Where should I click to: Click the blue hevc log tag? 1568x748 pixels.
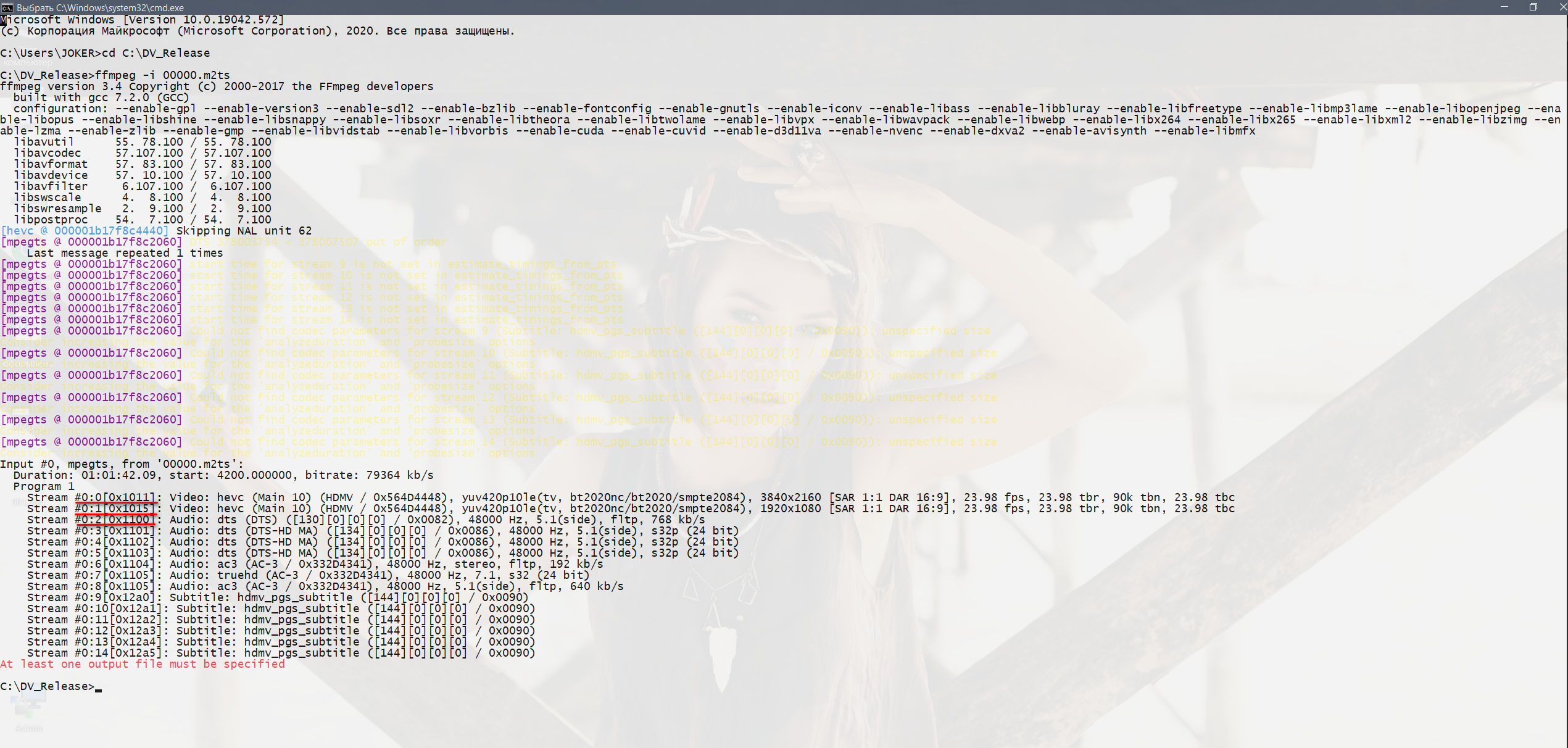(x=85, y=231)
